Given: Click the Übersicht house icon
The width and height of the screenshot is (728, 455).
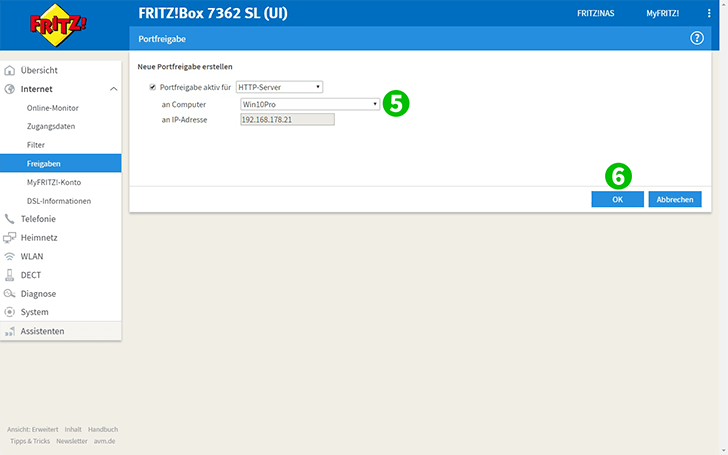Looking at the screenshot, I should click(10, 71).
